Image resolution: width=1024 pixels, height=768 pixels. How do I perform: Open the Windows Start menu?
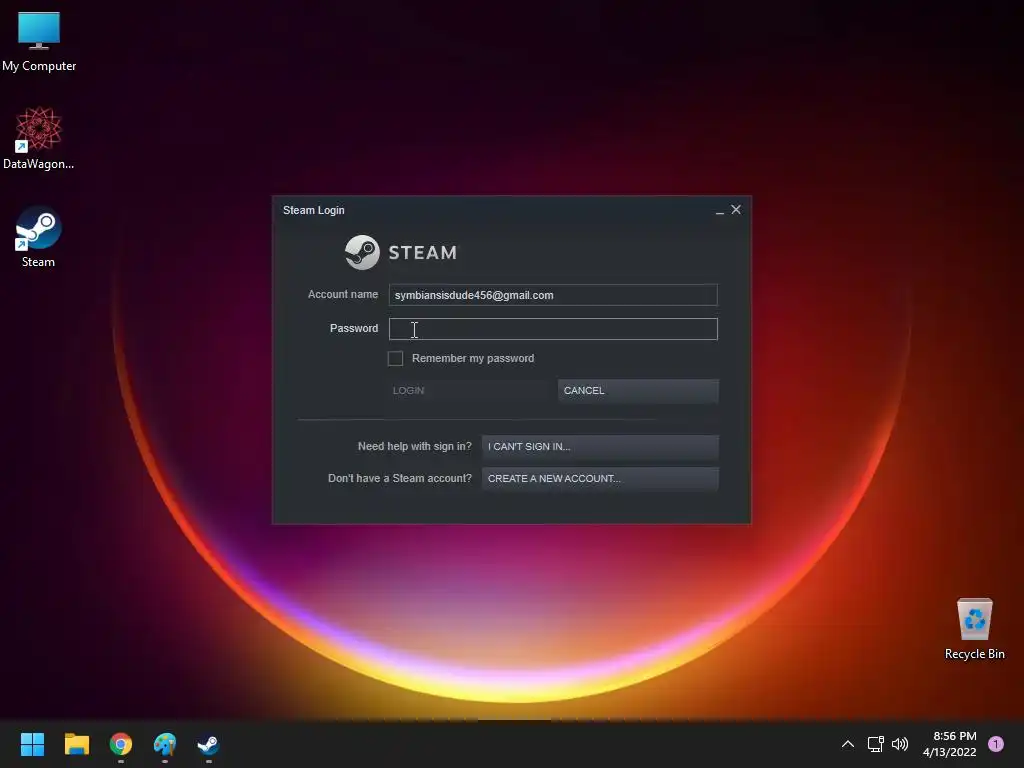(x=32, y=744)
